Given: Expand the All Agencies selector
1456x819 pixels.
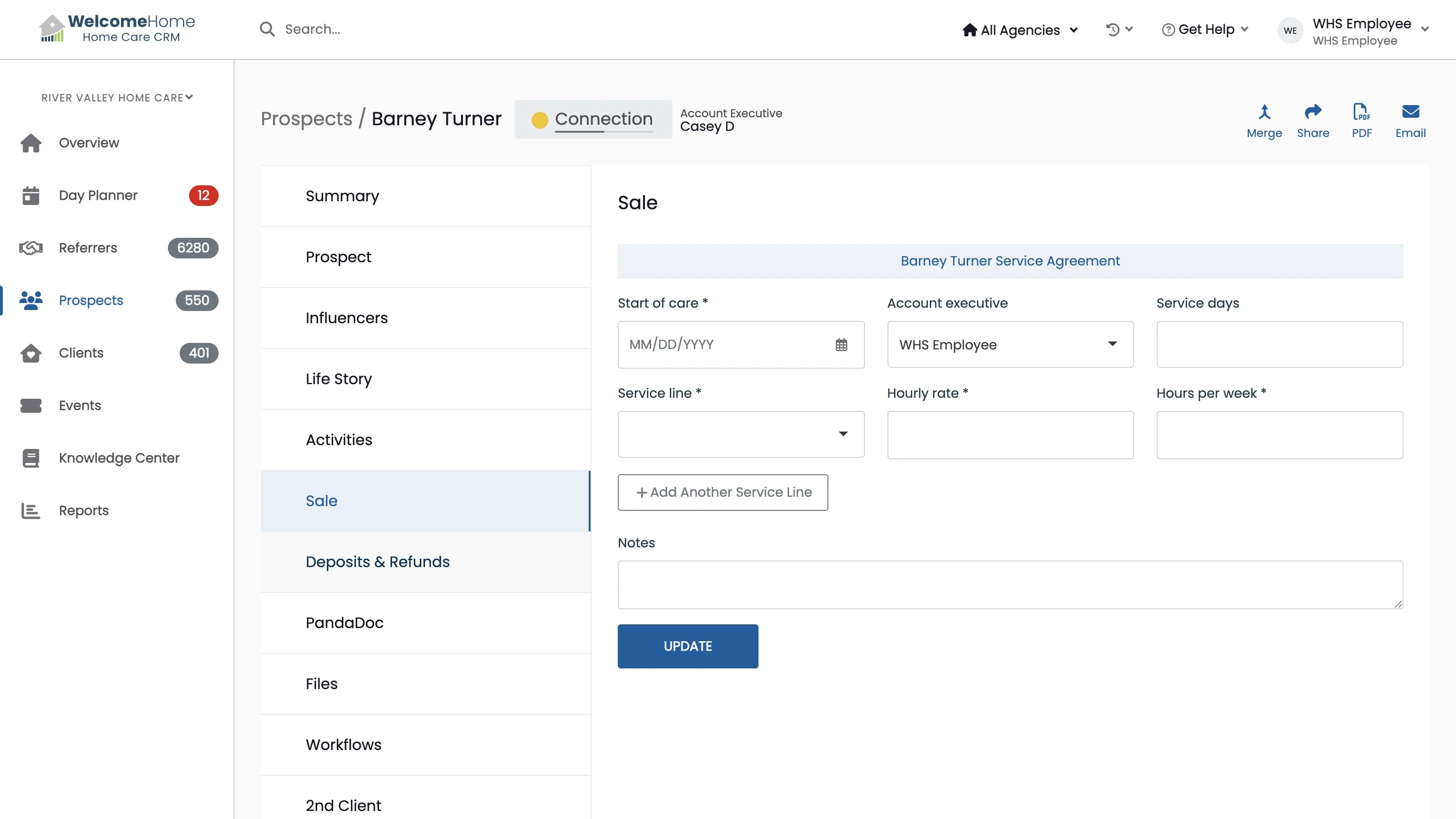Looking at the screenshot, I should 1020,30.
